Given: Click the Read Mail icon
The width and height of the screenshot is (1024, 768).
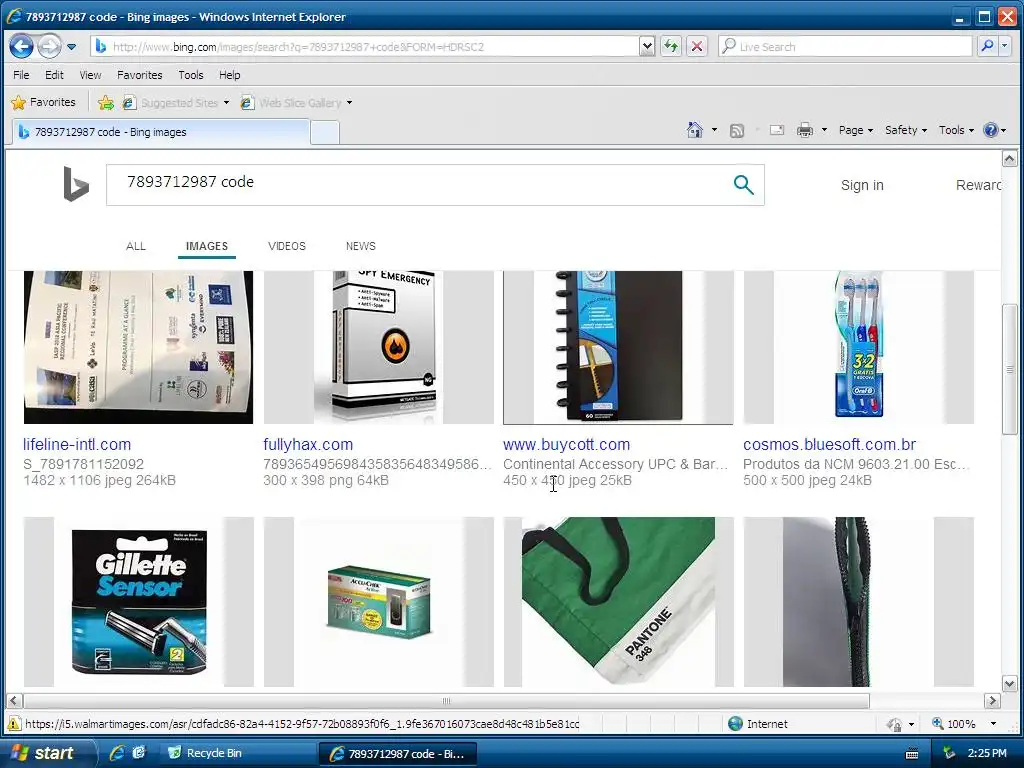Looking at the screenshot, I should (x=776, y=130).
